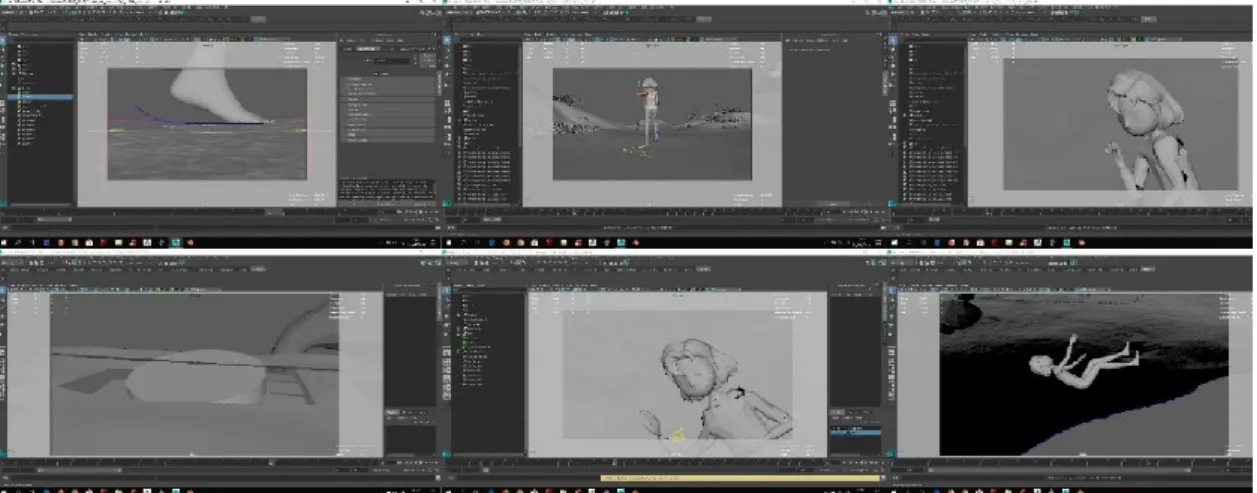Click the teal Maya icon in top-left screenshot taskbar

(x=176, y=242)
